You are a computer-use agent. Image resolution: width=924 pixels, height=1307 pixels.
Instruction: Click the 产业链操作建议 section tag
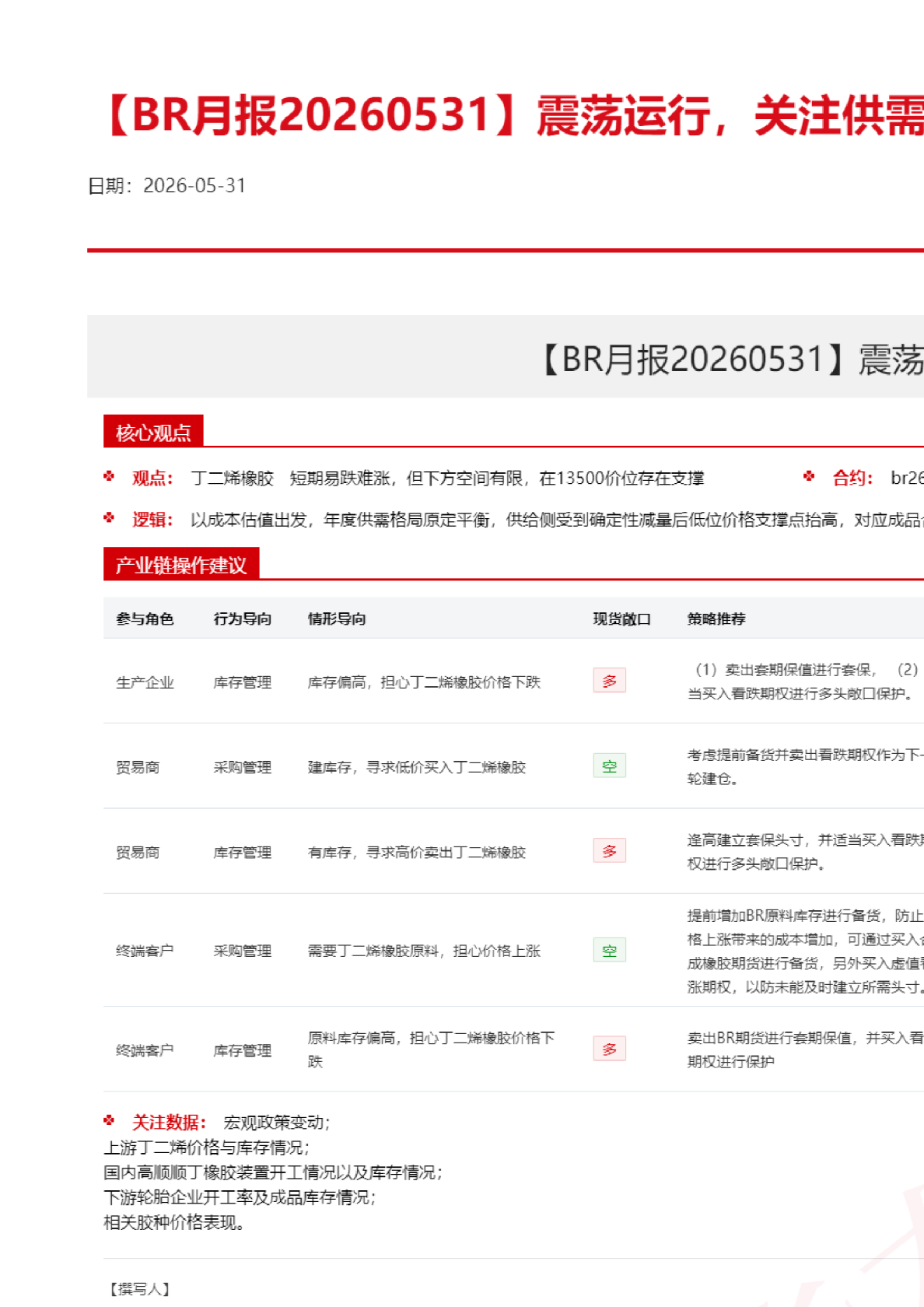click(x=181, y=565)
